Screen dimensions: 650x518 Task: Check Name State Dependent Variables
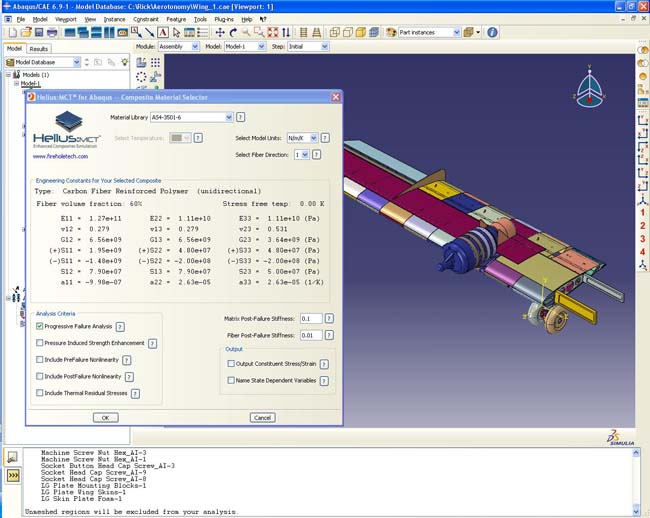pyautogui.click(x=231, y=380)
